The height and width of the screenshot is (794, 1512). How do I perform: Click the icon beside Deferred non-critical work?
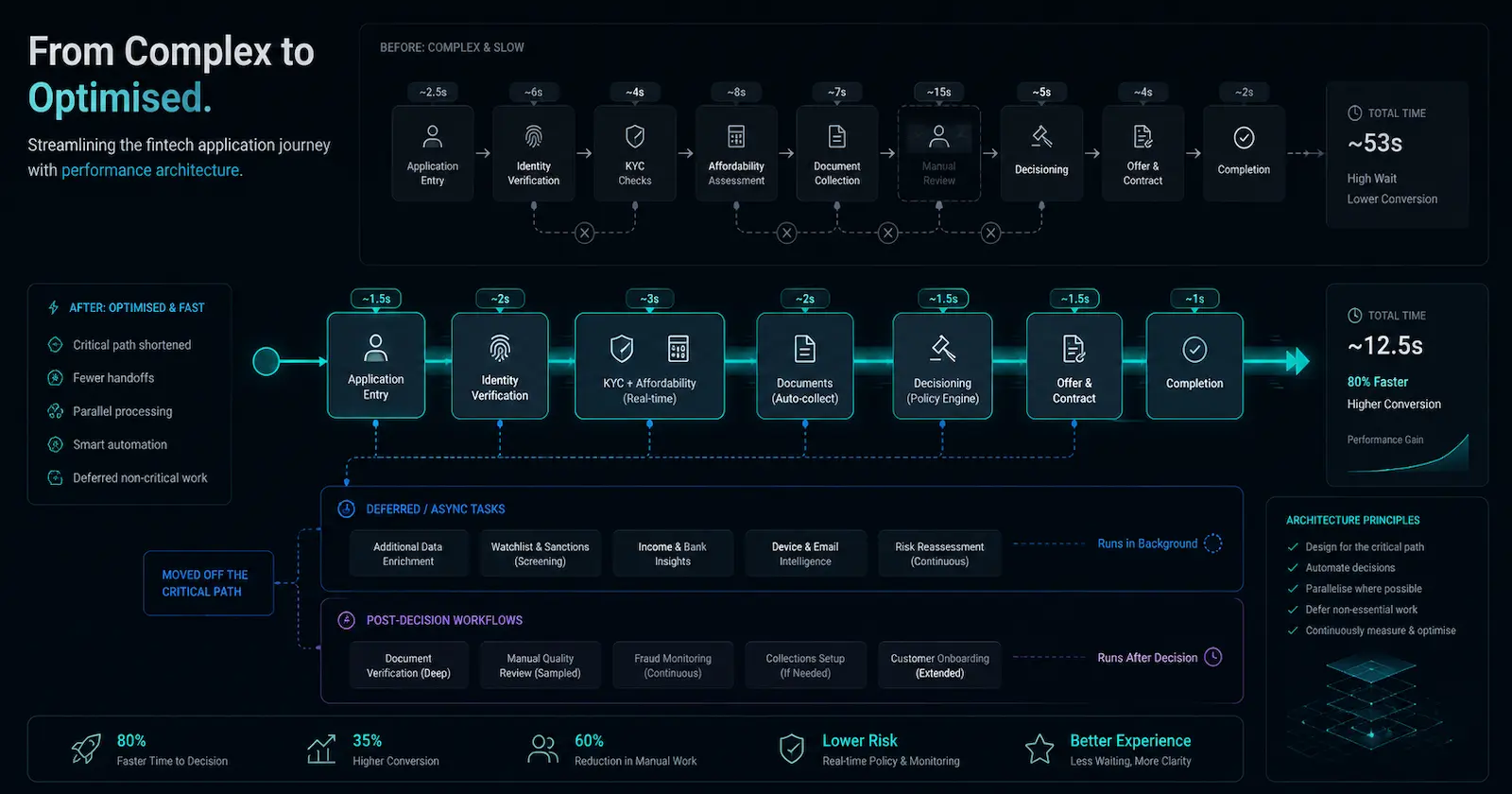pos(55,477)
